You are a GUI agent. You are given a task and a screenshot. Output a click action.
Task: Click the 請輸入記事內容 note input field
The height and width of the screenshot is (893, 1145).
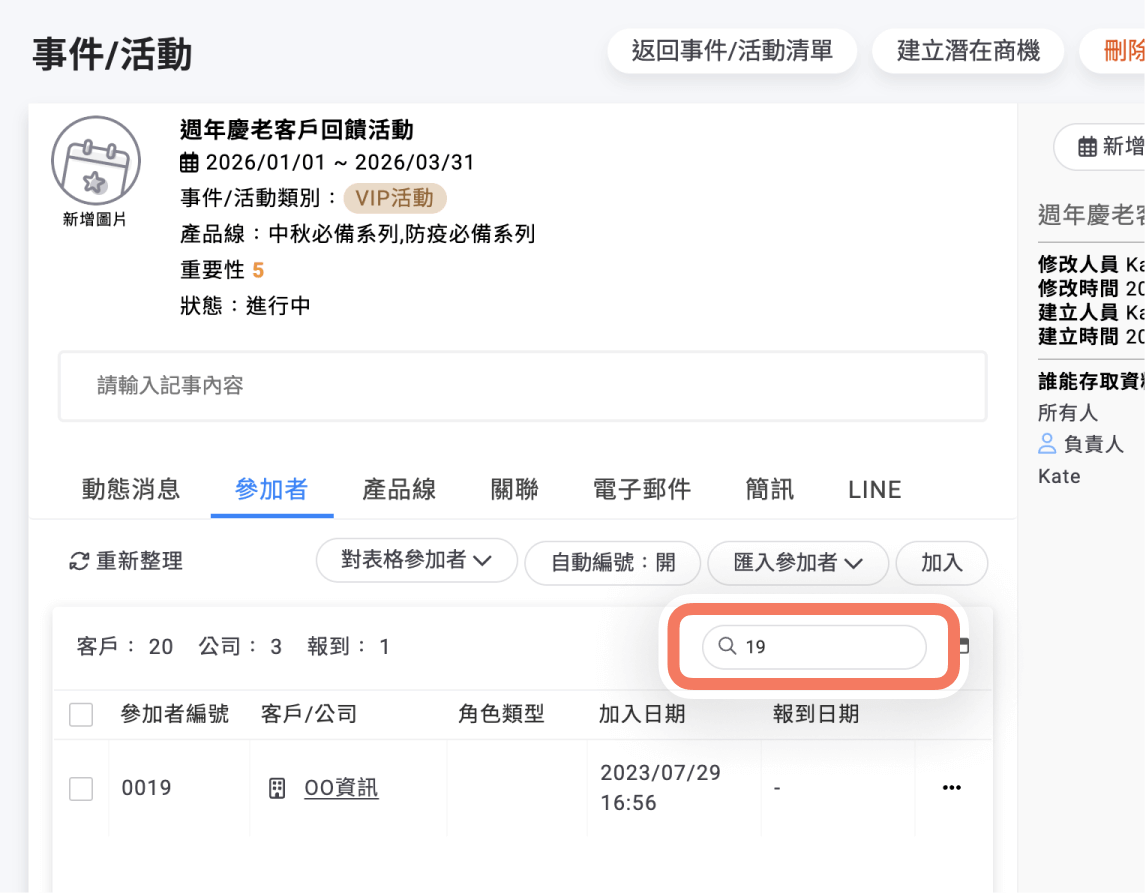(522, 386)
